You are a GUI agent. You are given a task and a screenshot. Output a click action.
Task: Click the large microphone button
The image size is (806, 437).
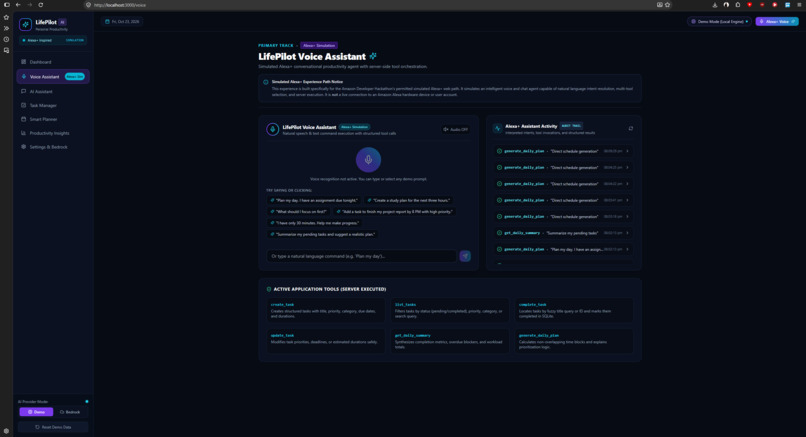point(368,159)
